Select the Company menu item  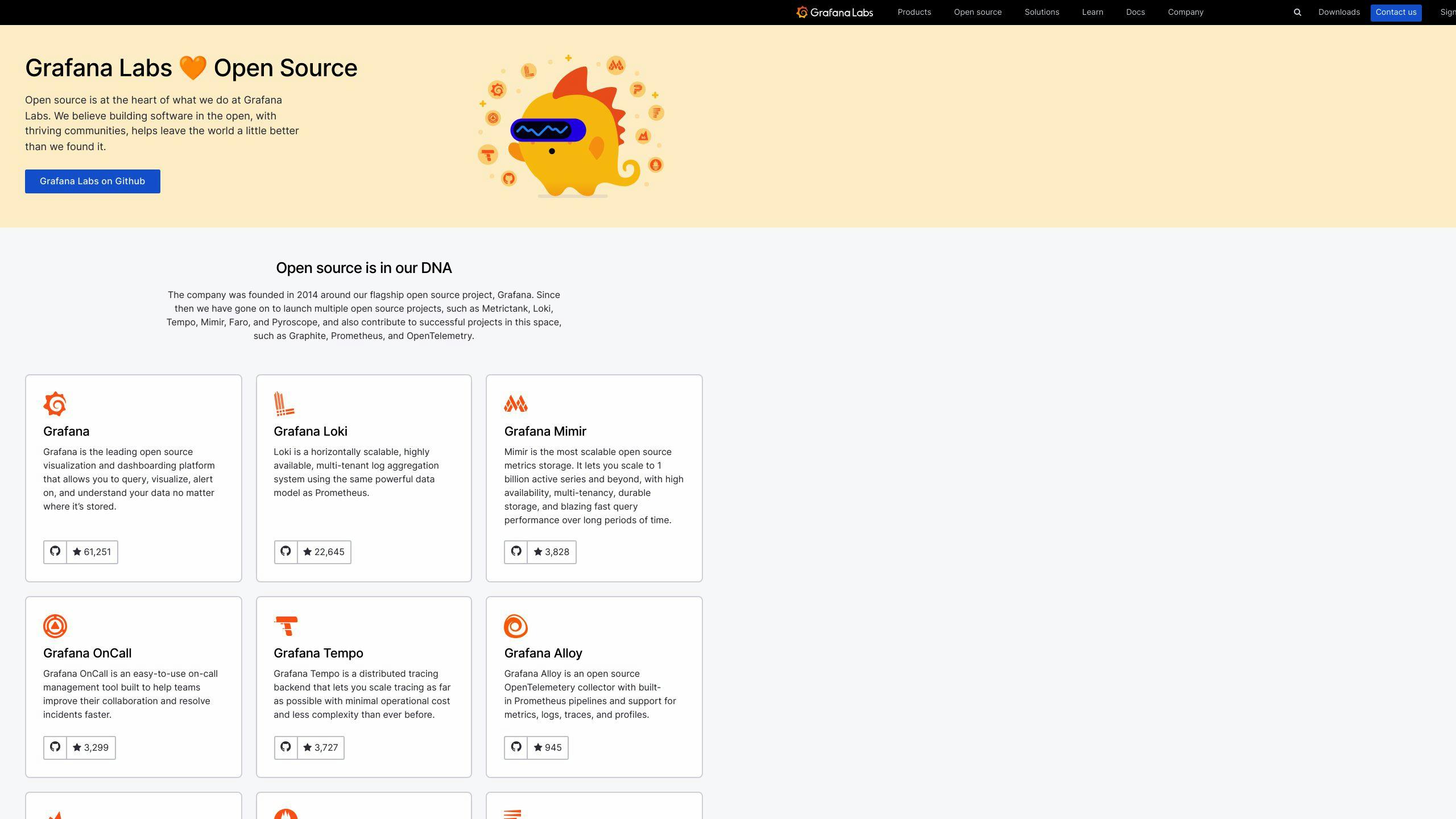tap(1186, 12)
